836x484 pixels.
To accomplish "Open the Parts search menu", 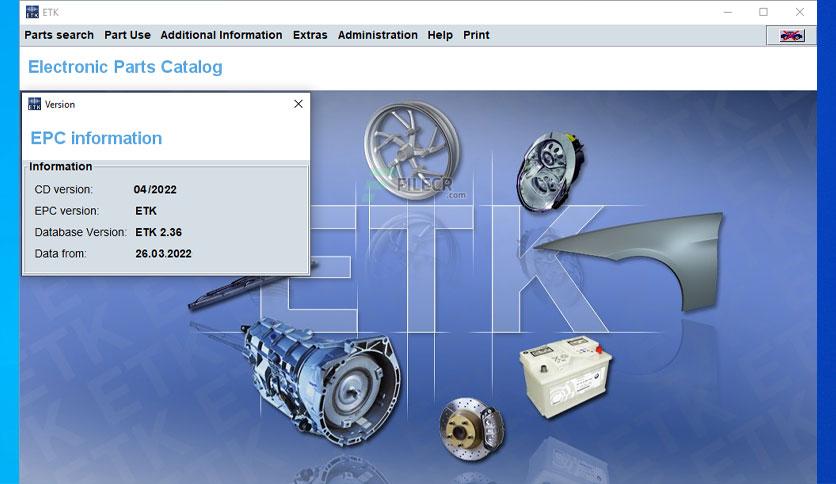I will pos(59,35).
